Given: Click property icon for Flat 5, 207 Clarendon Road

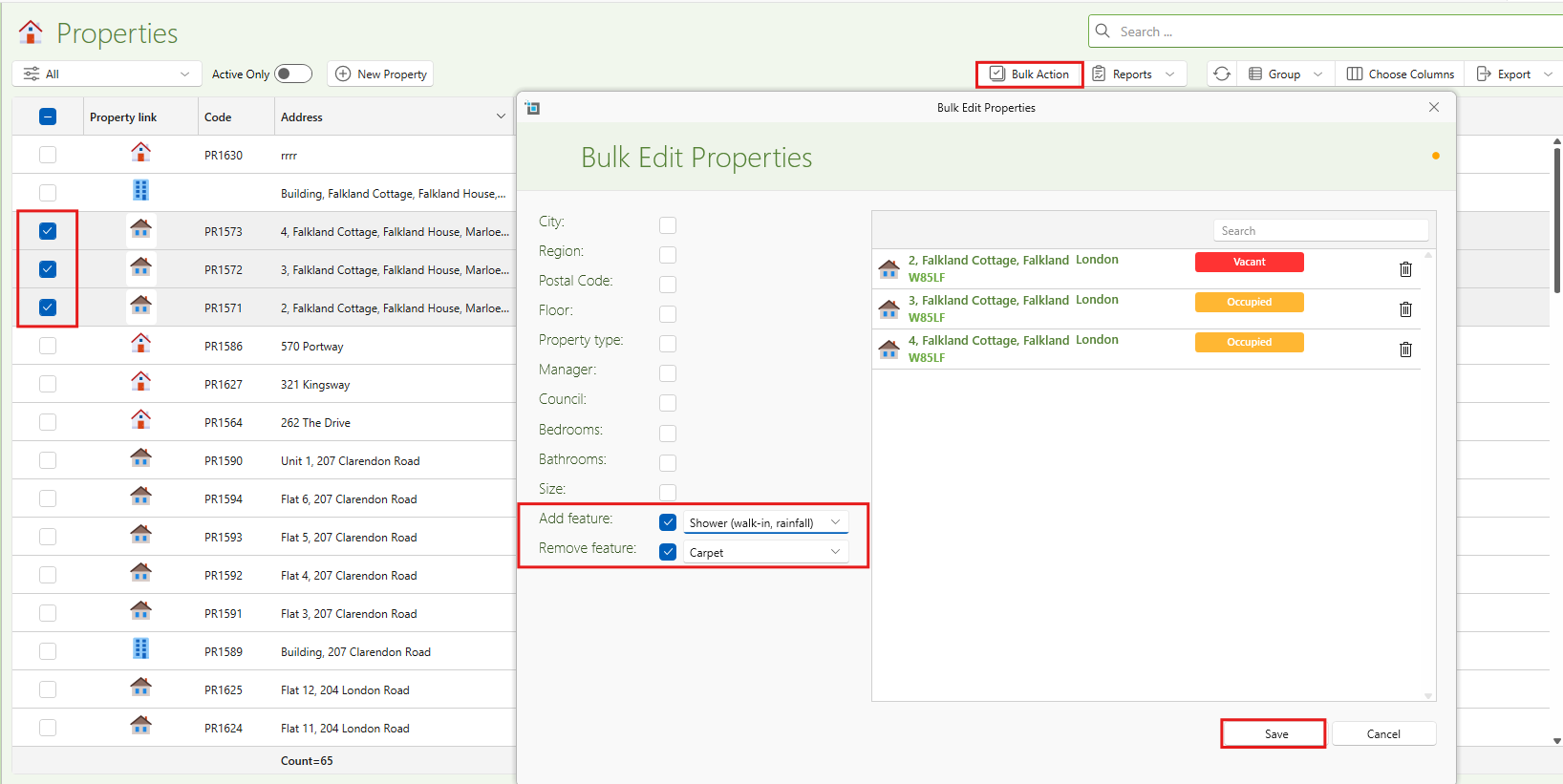Looking at the screenshot, I should pos(140,534).
